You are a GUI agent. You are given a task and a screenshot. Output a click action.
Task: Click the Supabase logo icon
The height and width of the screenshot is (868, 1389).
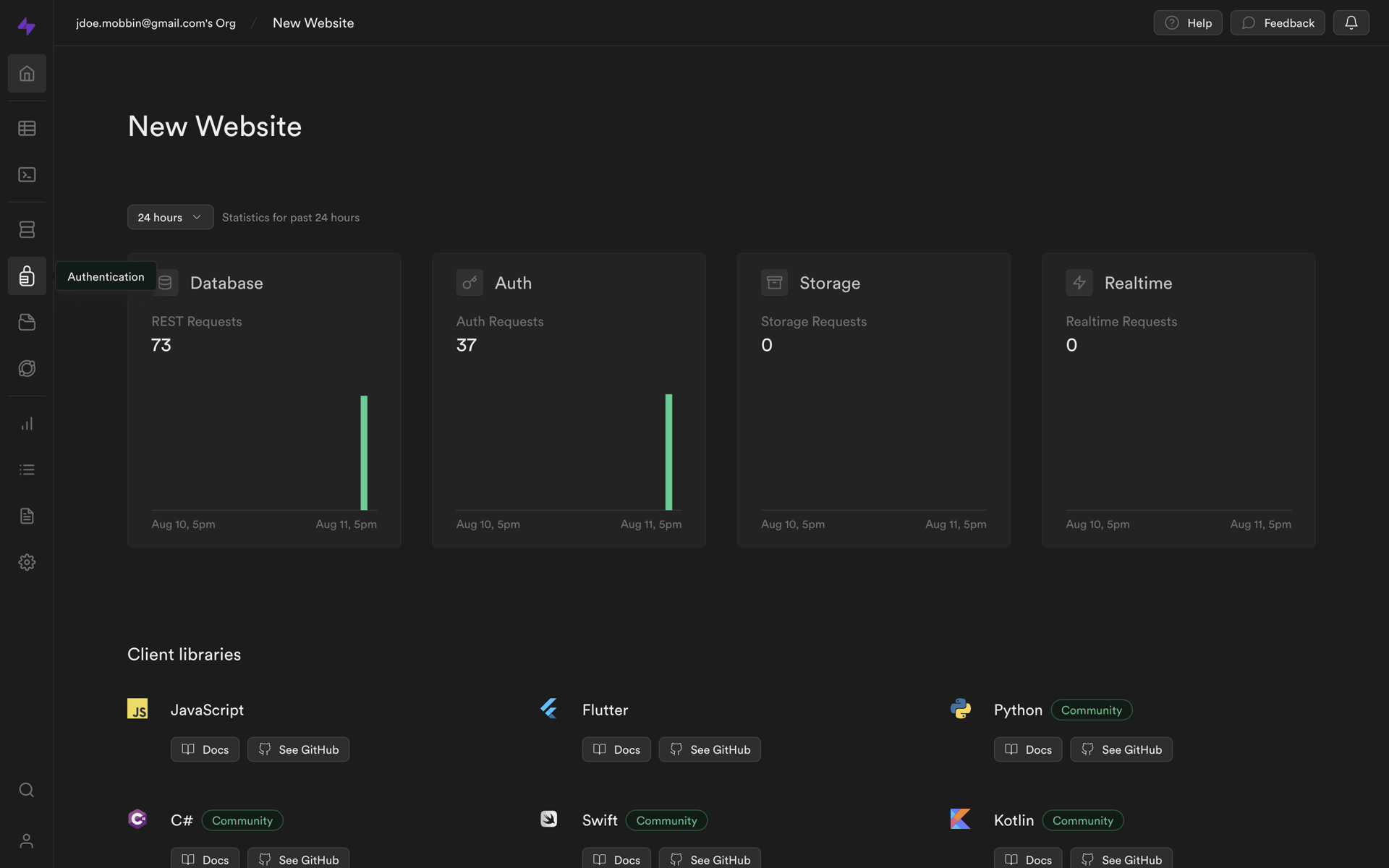[x=27, y=26]
